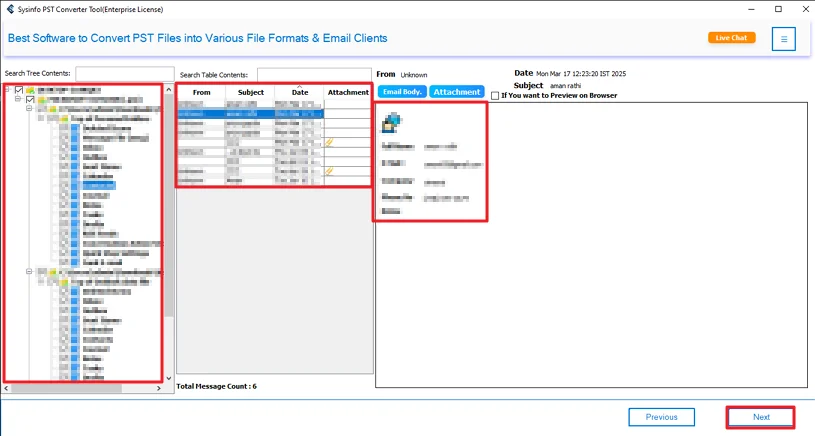Click the tree panel scroll-left arrow

[6, 388]
